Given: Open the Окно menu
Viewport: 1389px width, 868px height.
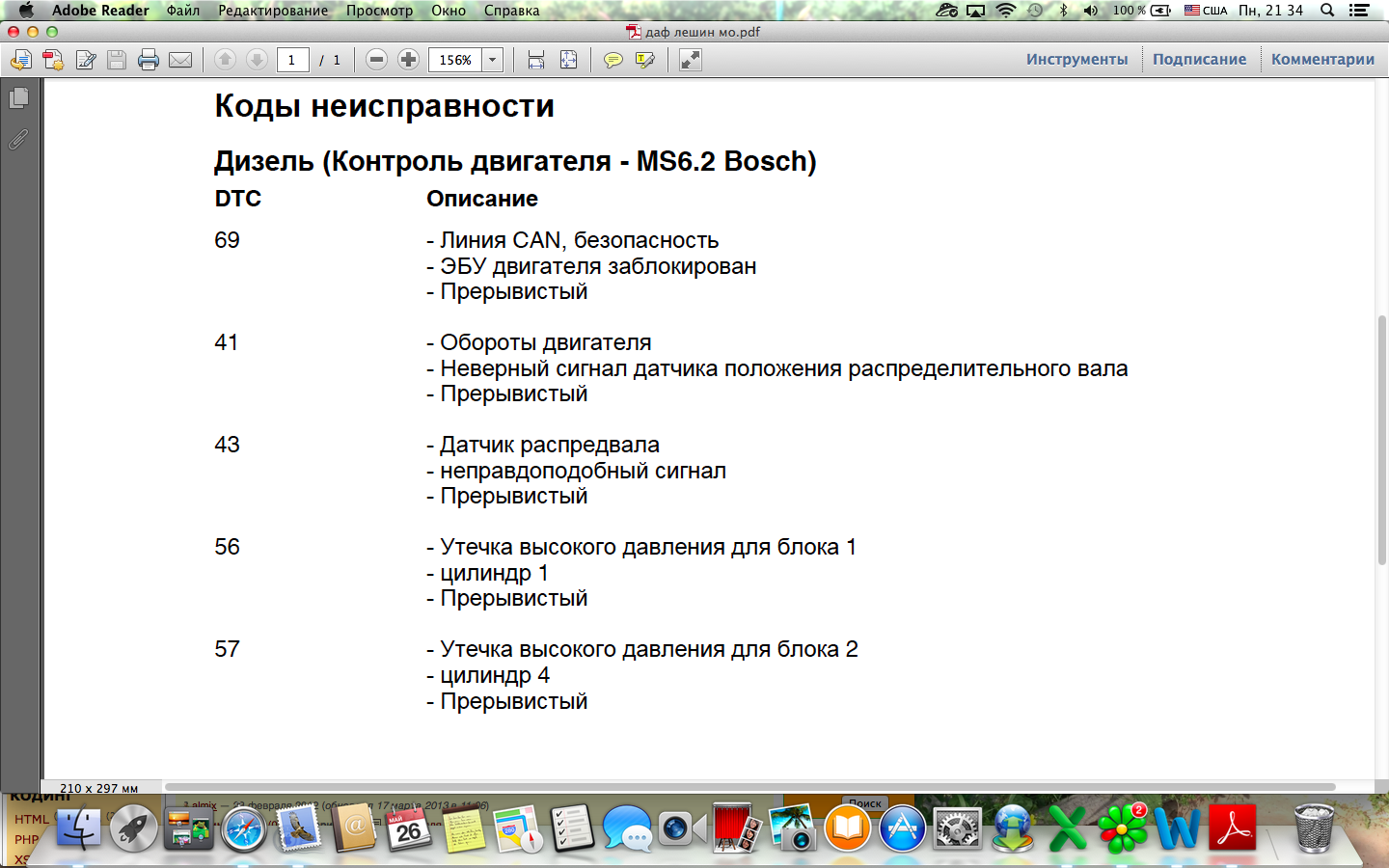Looking at the screenshot, I should point(449,11).
